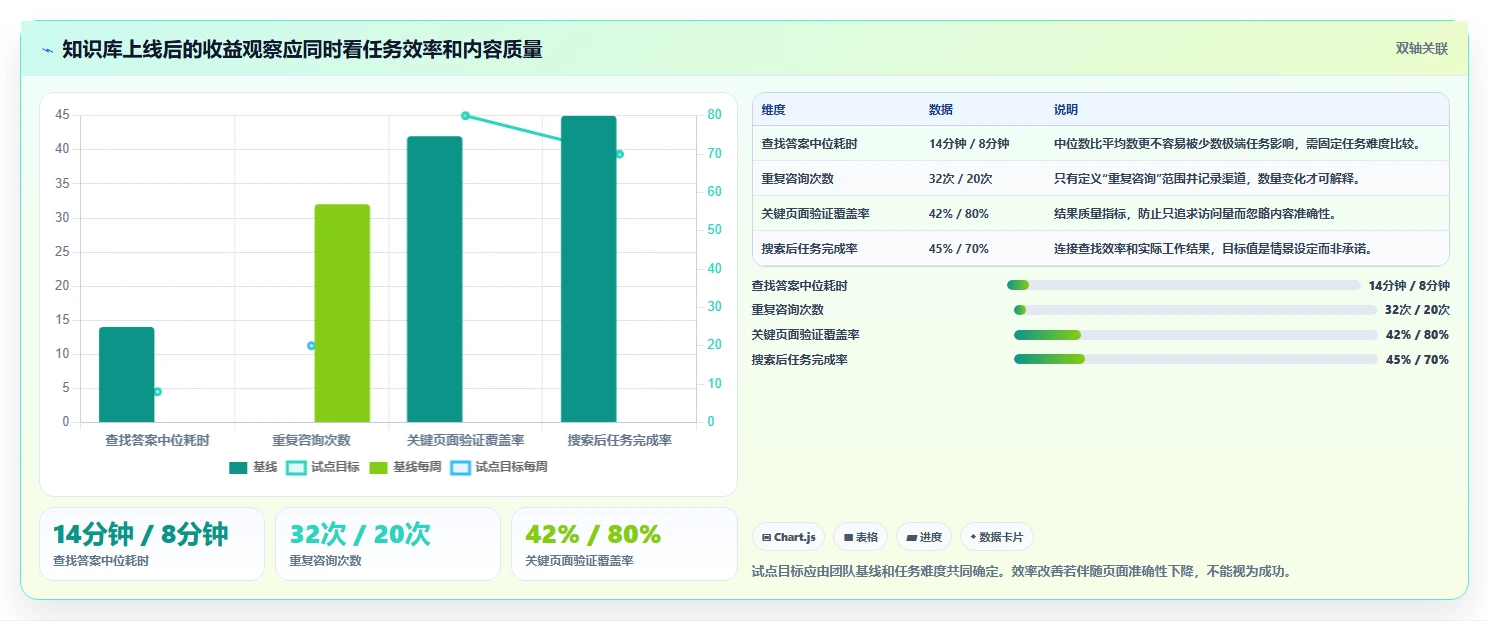The height and width of the screenshot is (621, 1489).
Task: Click table cell 查找答案中位耗时
Action: coord(809,144)
